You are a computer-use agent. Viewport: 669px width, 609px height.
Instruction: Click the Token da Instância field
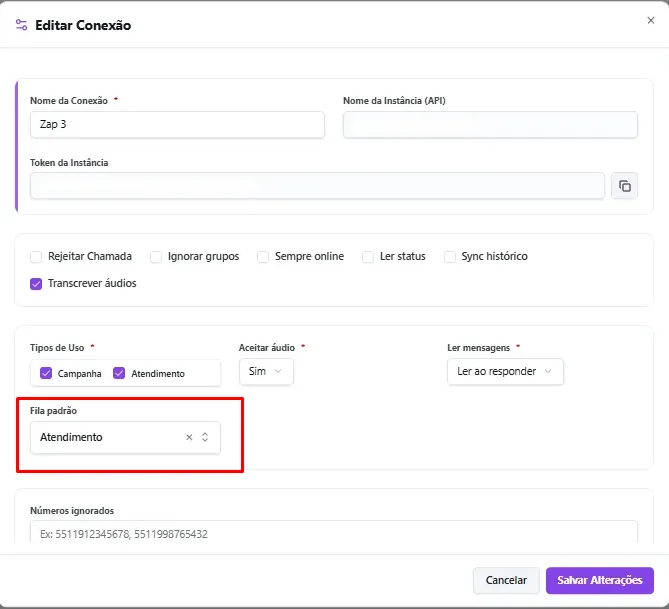point(317,186)
